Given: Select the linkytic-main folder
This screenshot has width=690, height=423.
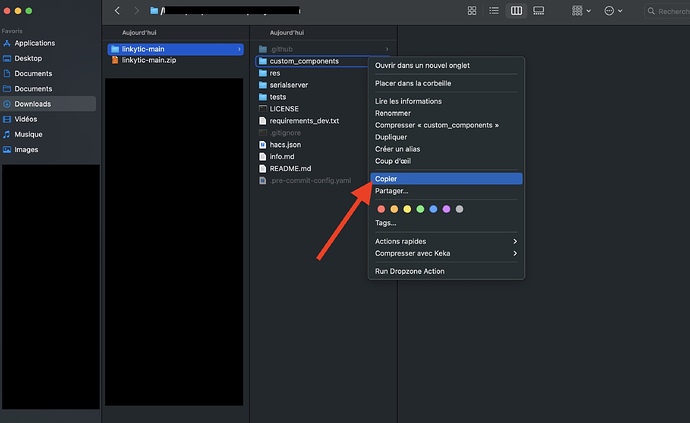Looking at the screenshot, I should coord(176,49).
